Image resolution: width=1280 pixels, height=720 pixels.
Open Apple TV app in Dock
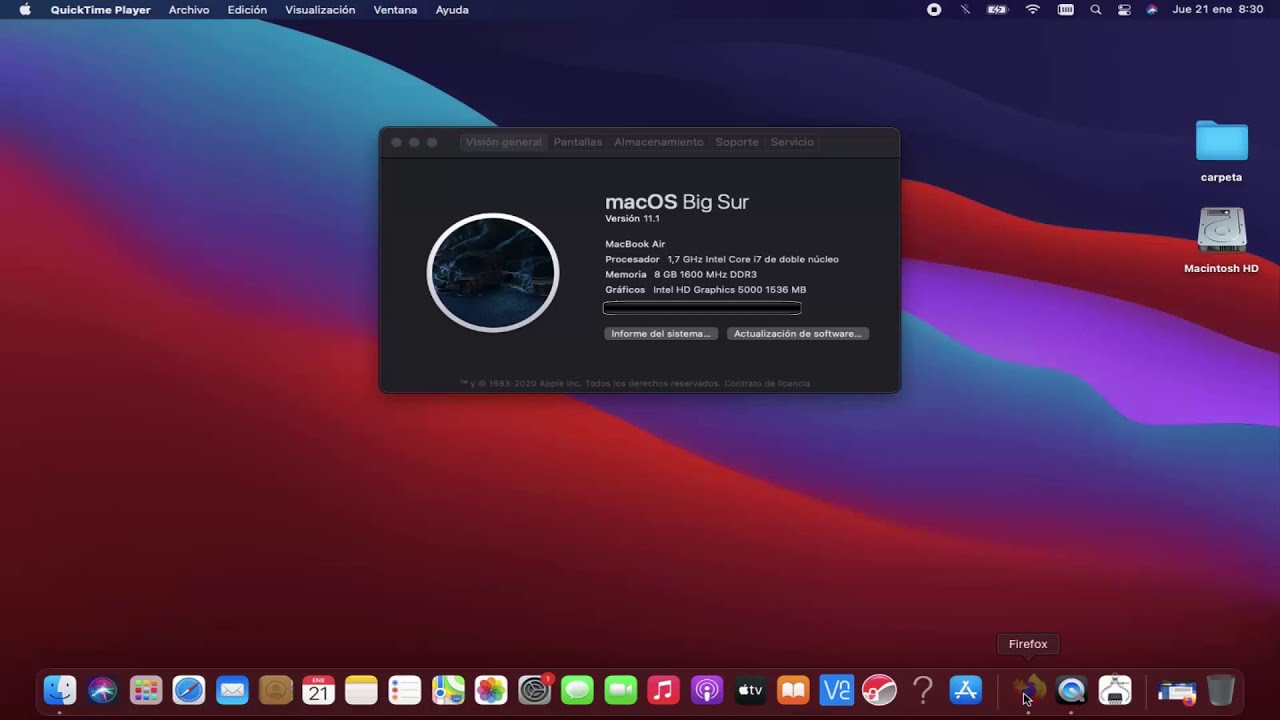click(x=750, y=690)
